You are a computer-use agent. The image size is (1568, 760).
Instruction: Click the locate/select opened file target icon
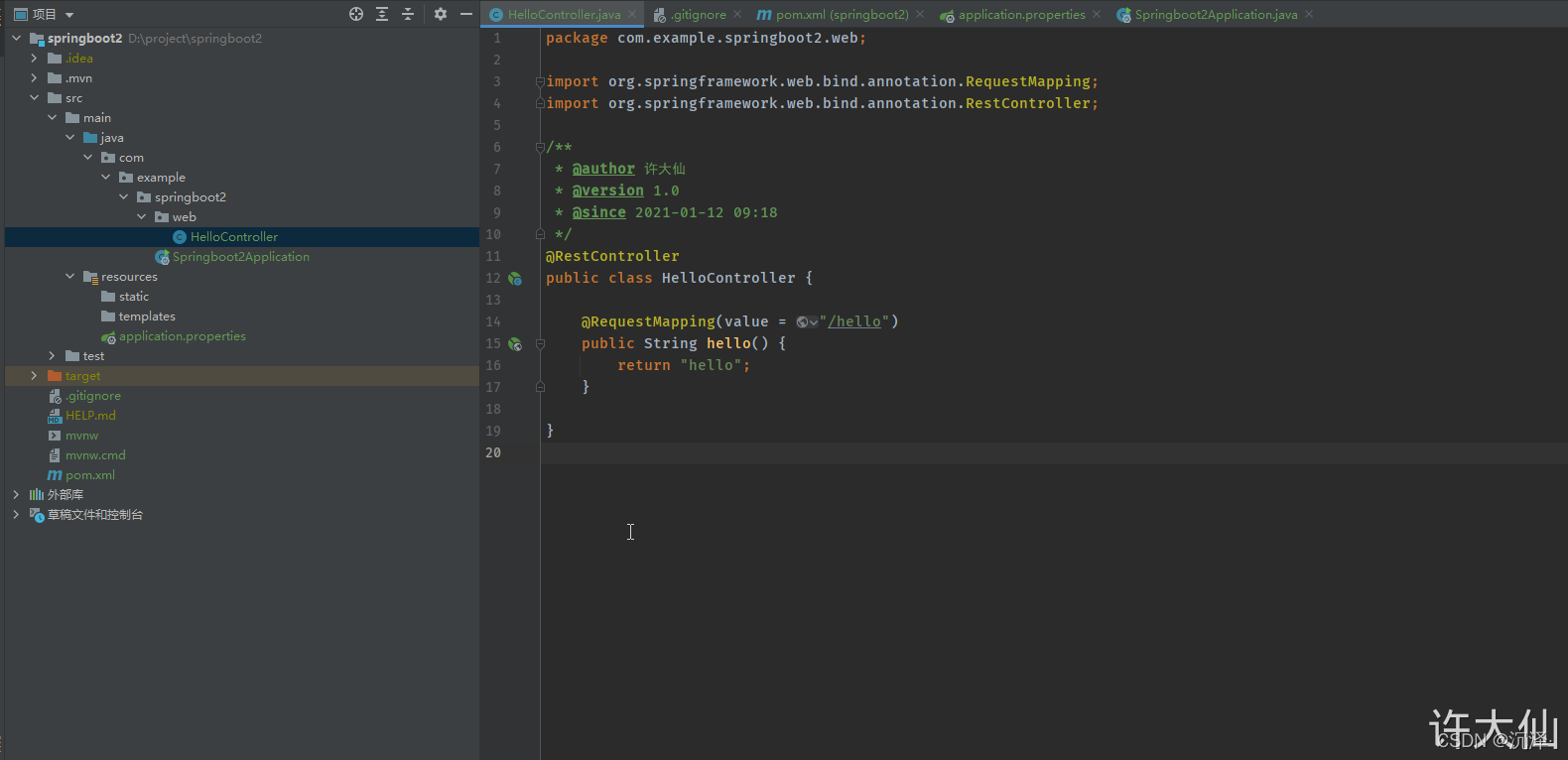tap(356, 14)
